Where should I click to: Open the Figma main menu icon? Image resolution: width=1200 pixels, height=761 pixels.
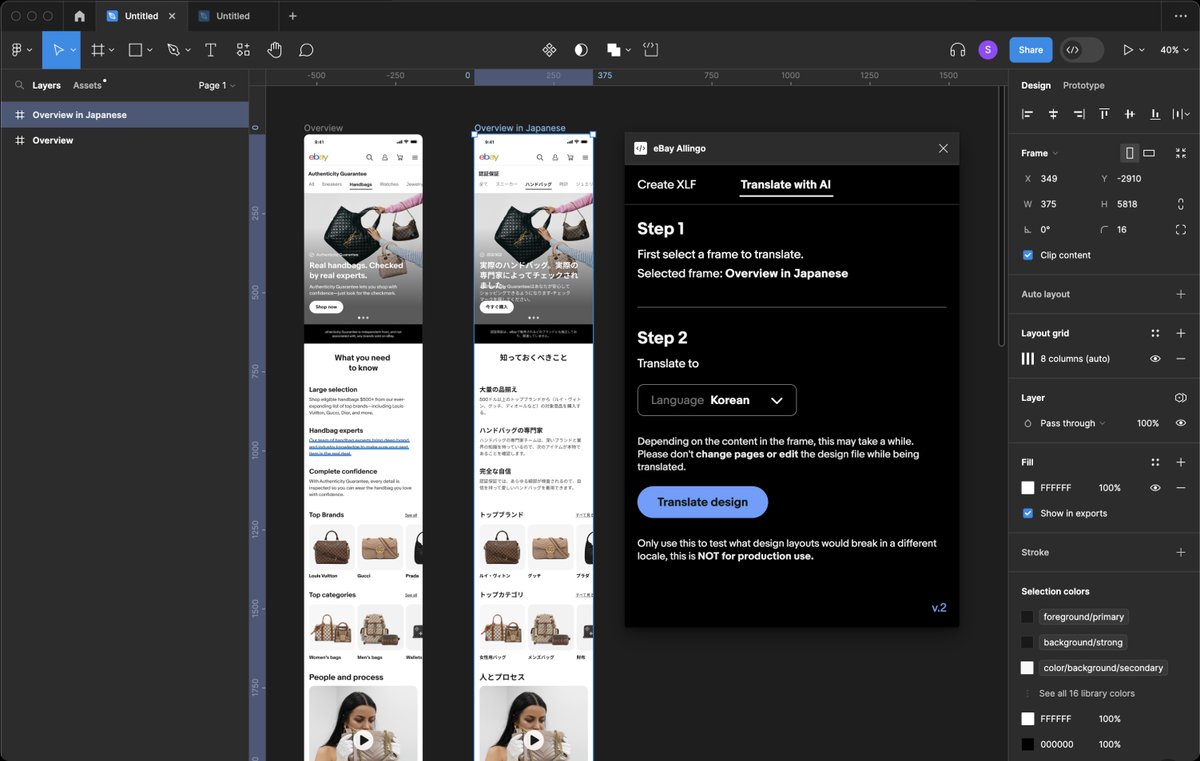coord(17,50)
